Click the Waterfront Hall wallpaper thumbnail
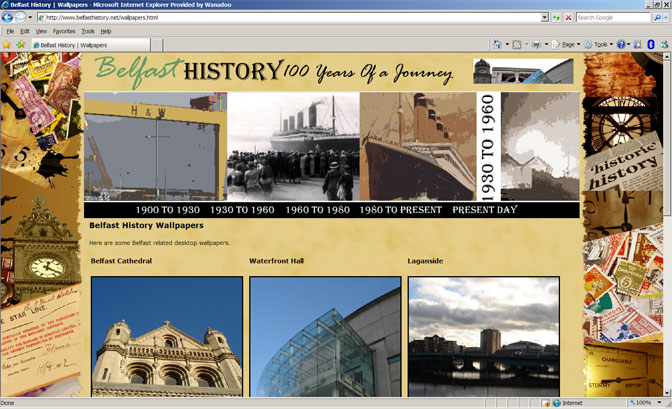Viewport: 672px width, 409px height. point(324,336)
